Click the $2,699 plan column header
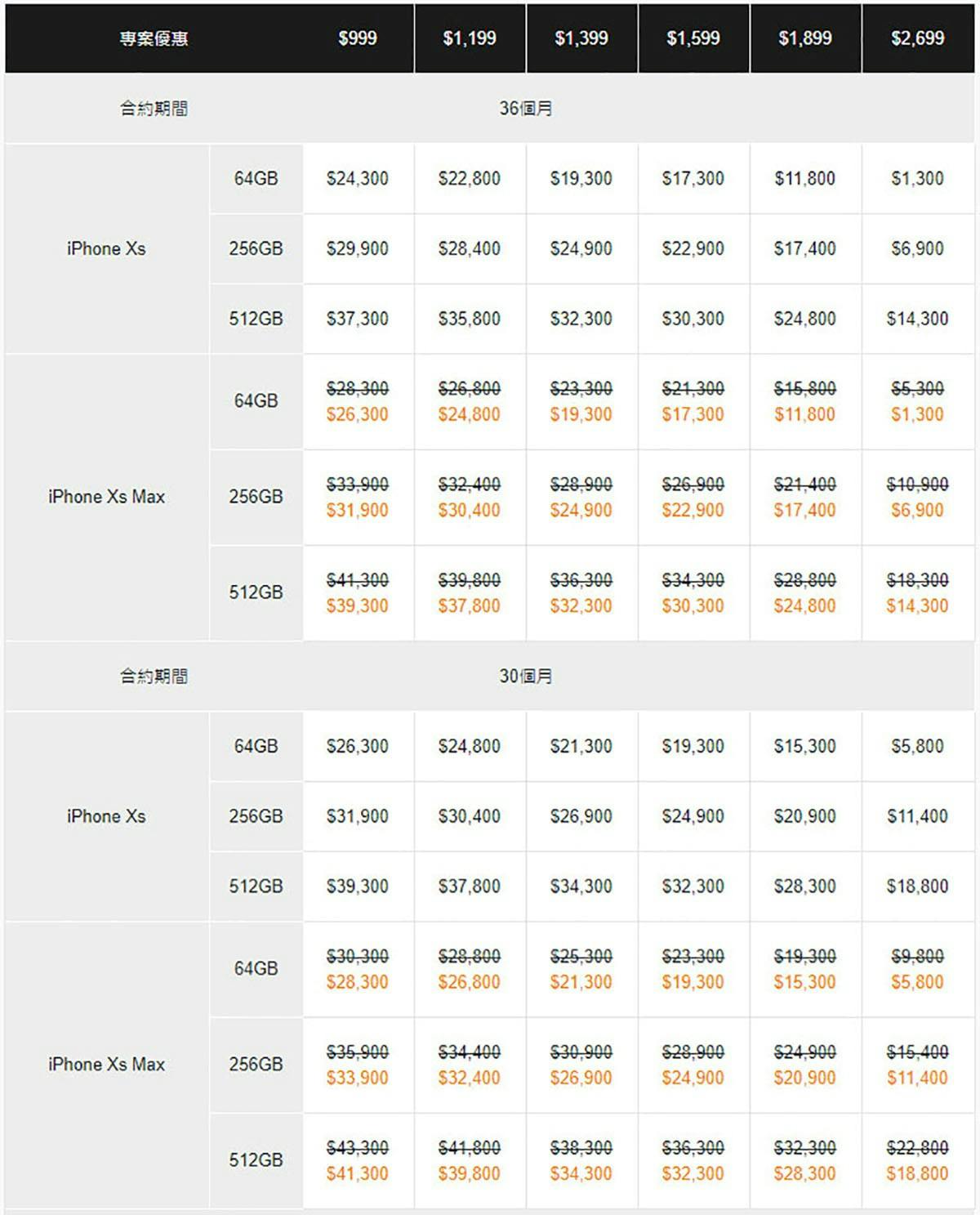Viewport: 980px width, 1215px height. [x=917, y=38]
